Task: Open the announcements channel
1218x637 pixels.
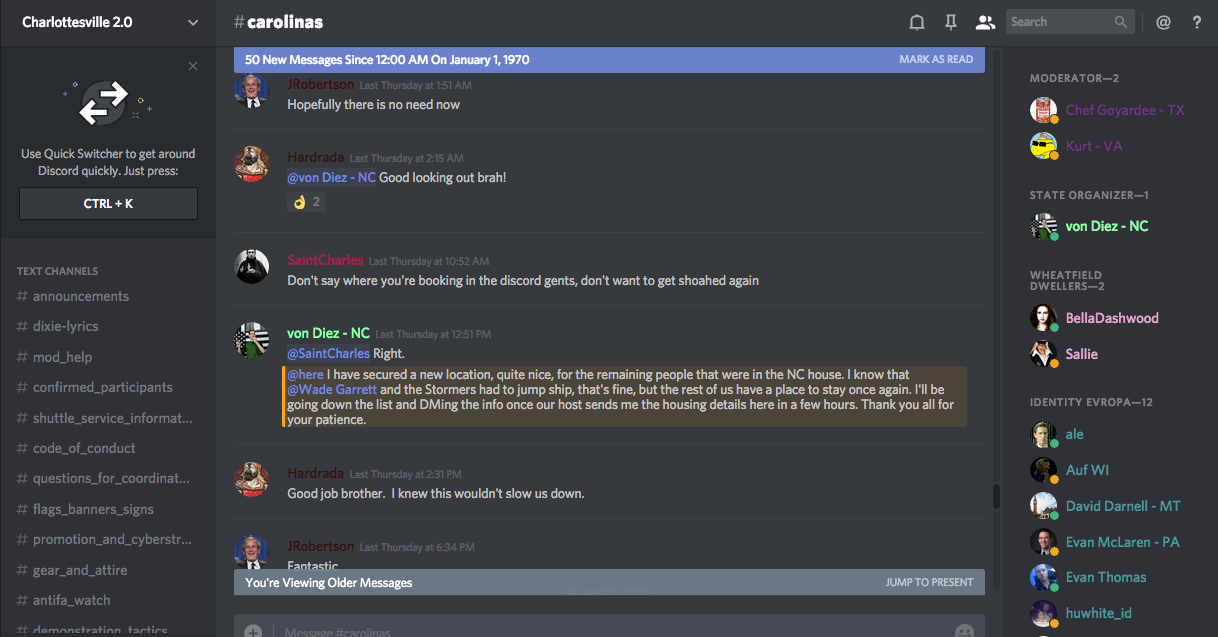Action: point(80,296)
